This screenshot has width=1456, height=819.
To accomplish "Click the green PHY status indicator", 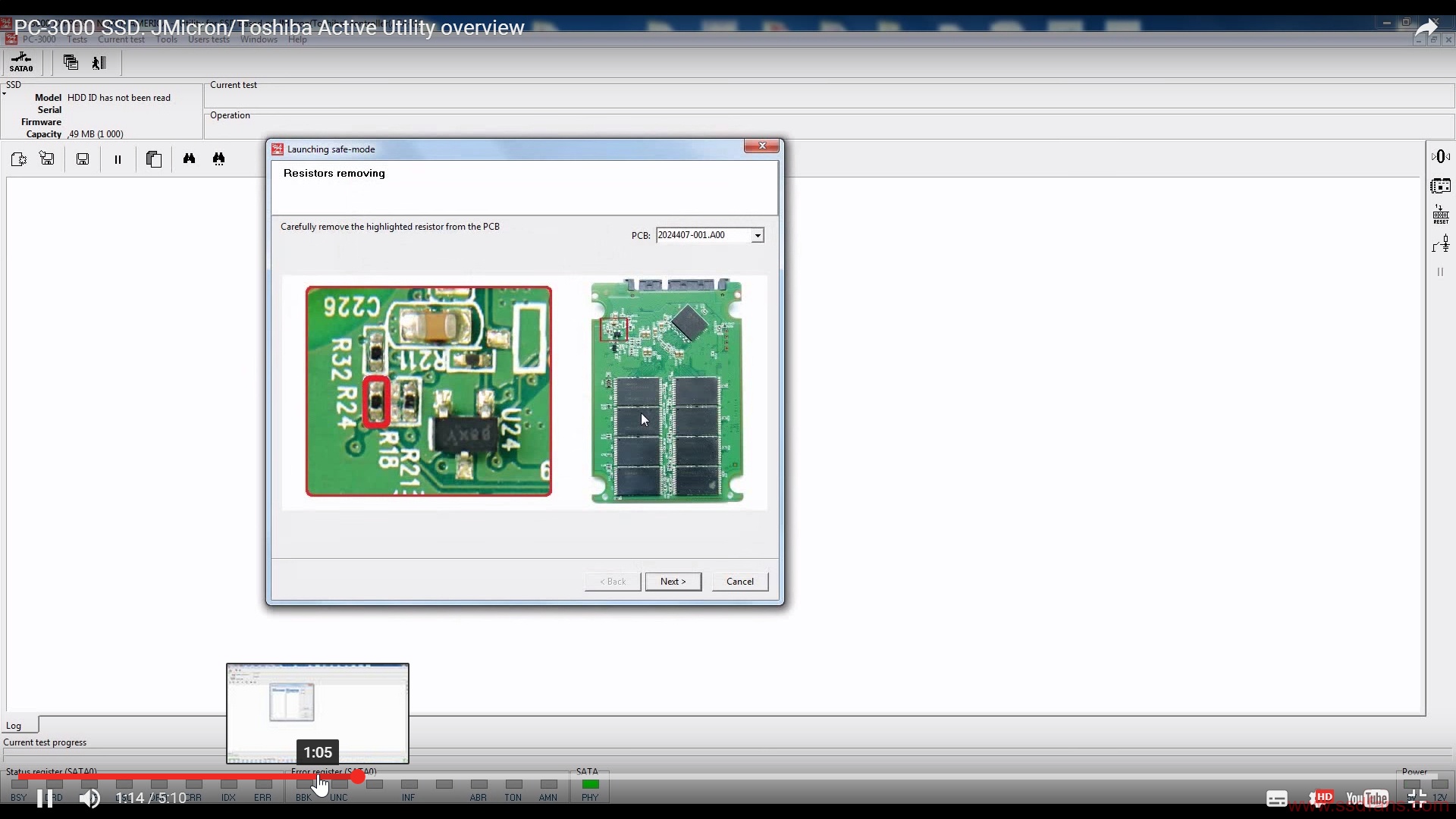I will 590,784.
